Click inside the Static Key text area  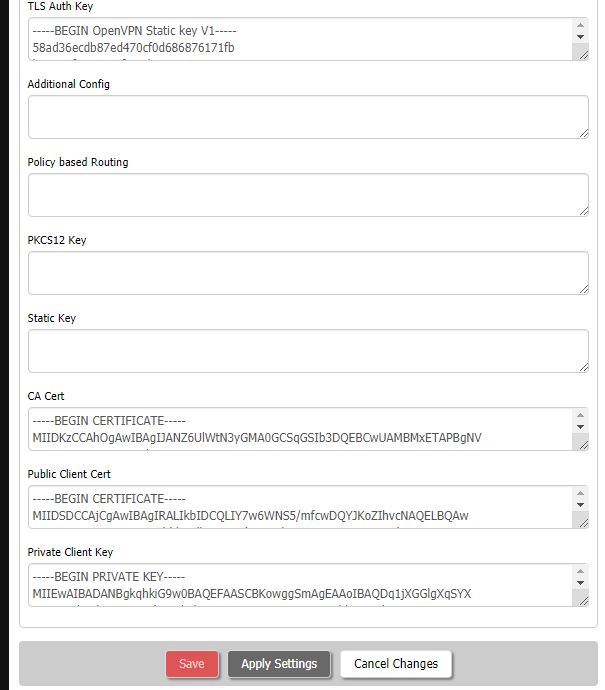point(308,351)
